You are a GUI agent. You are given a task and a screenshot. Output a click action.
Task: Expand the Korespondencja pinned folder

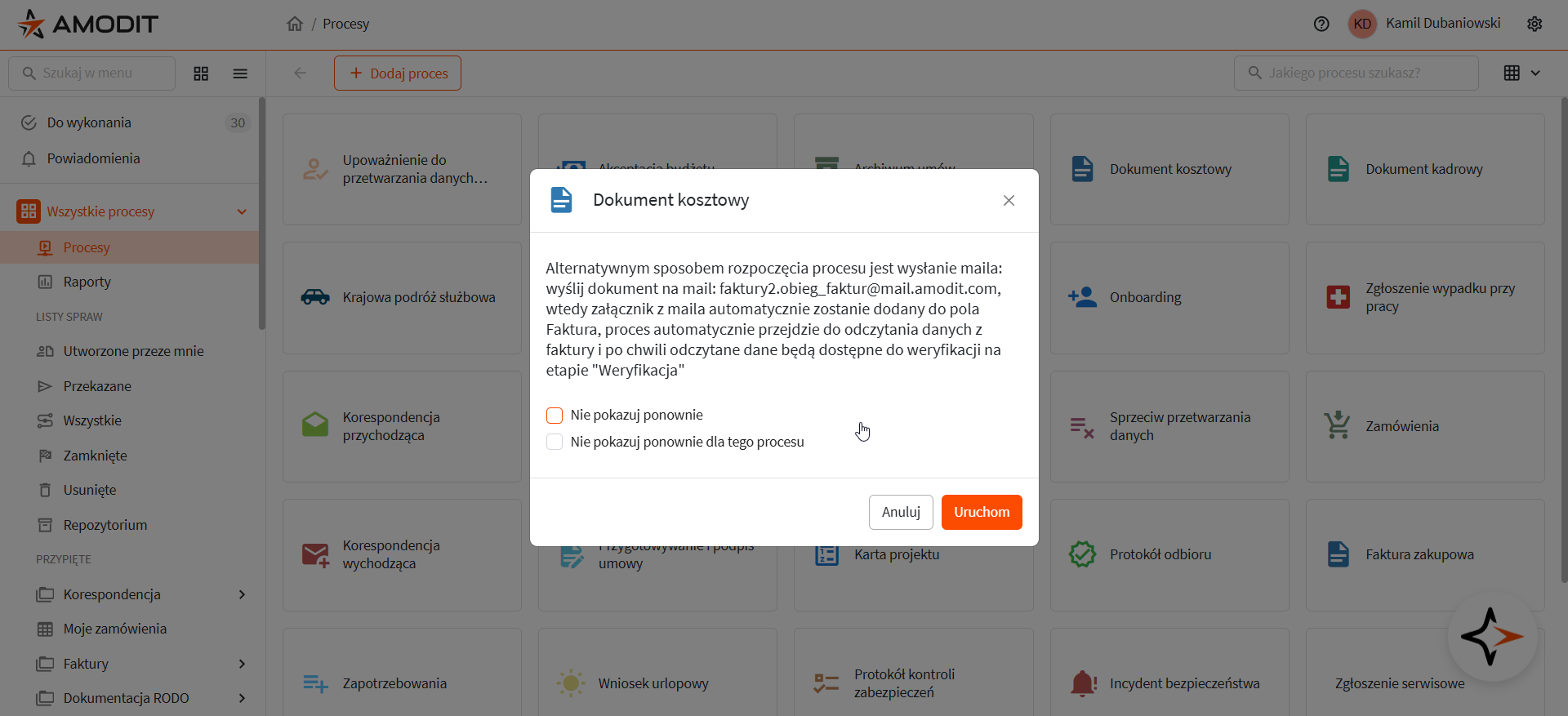click(242, 594)
